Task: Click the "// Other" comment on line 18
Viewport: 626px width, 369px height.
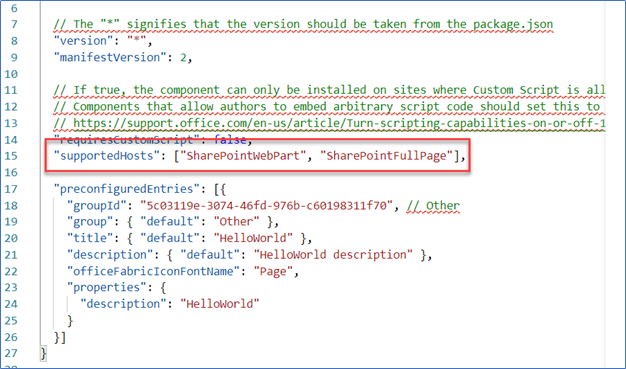Action: [433, 206]
